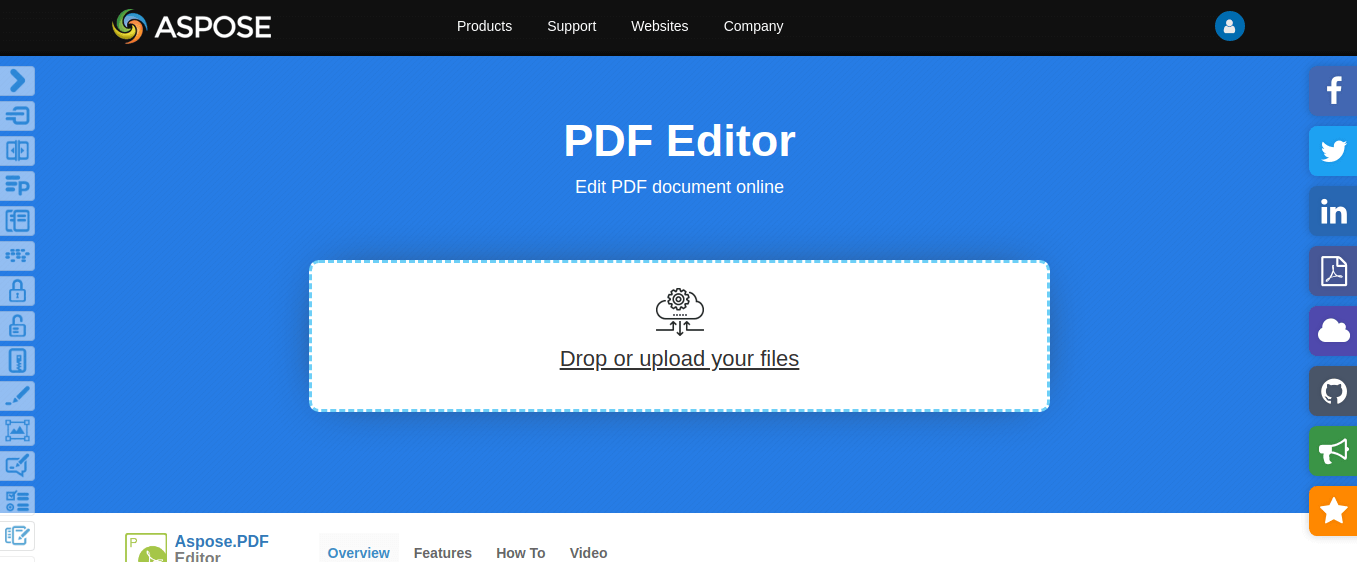The image size is (1357, 562).
Task: Open the image resize tool icon
Action: pyautogui.click(x=17, y=431)
